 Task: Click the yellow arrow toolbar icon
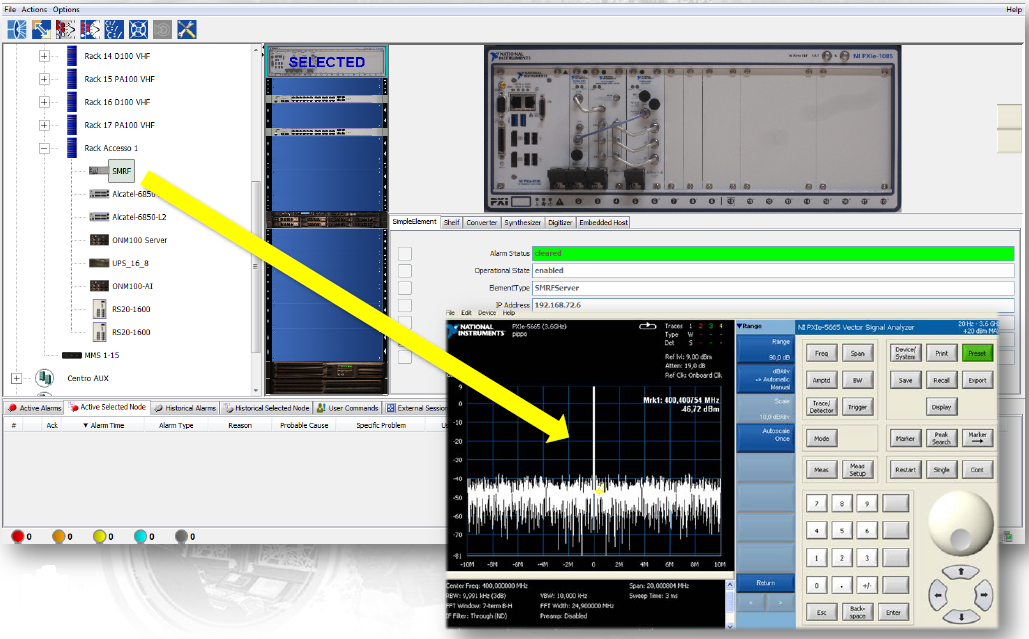42,29
